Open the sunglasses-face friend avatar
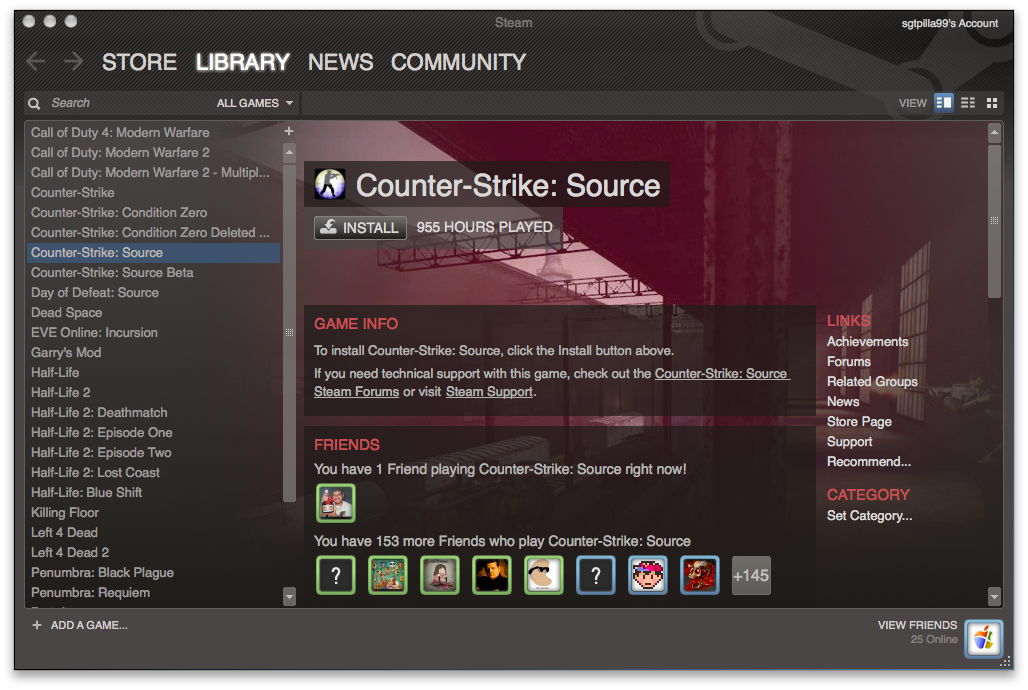 point(544,575)
